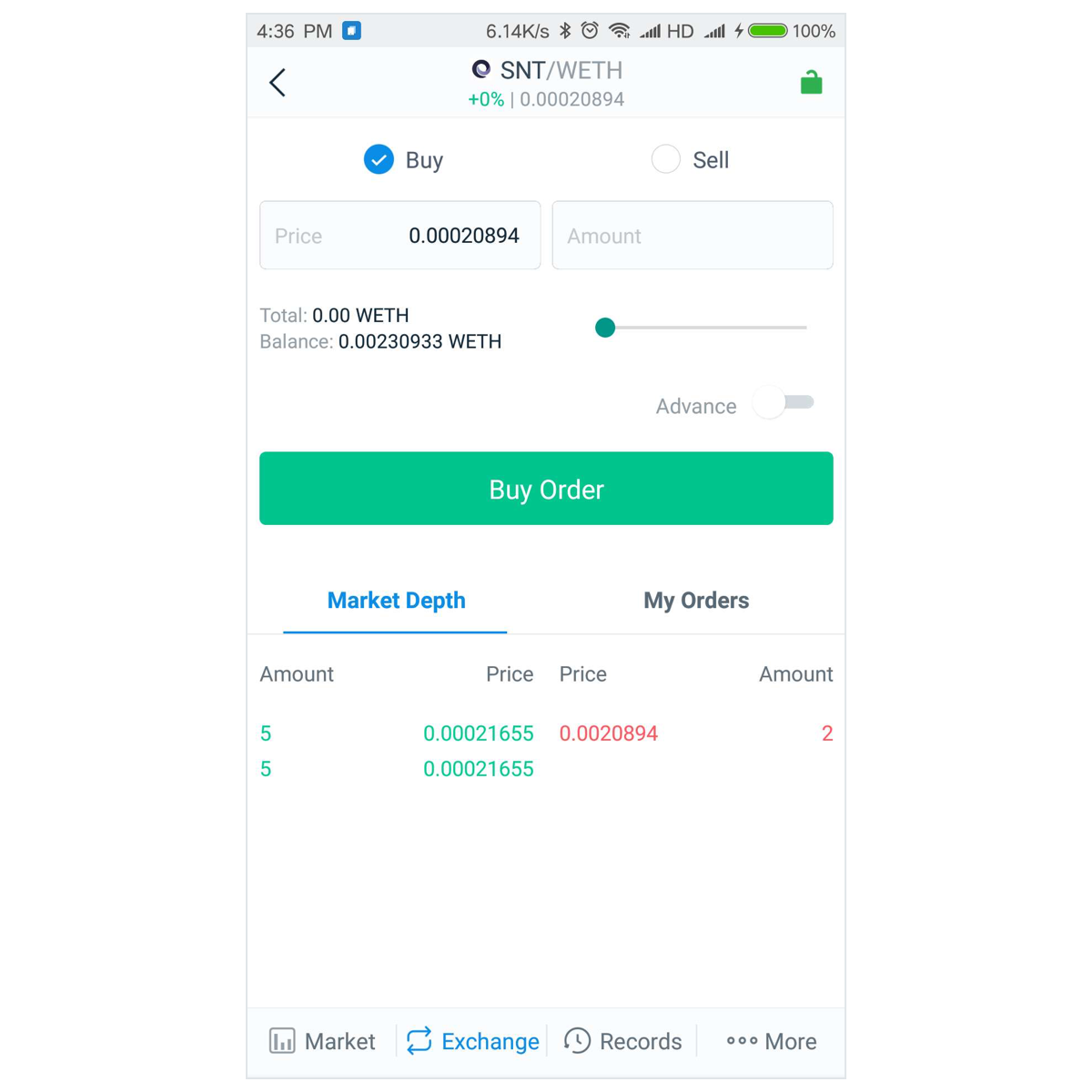Select the Sell radio option
The height and width of the screenshot is (1092, 1092).
(x=666, y=159)
